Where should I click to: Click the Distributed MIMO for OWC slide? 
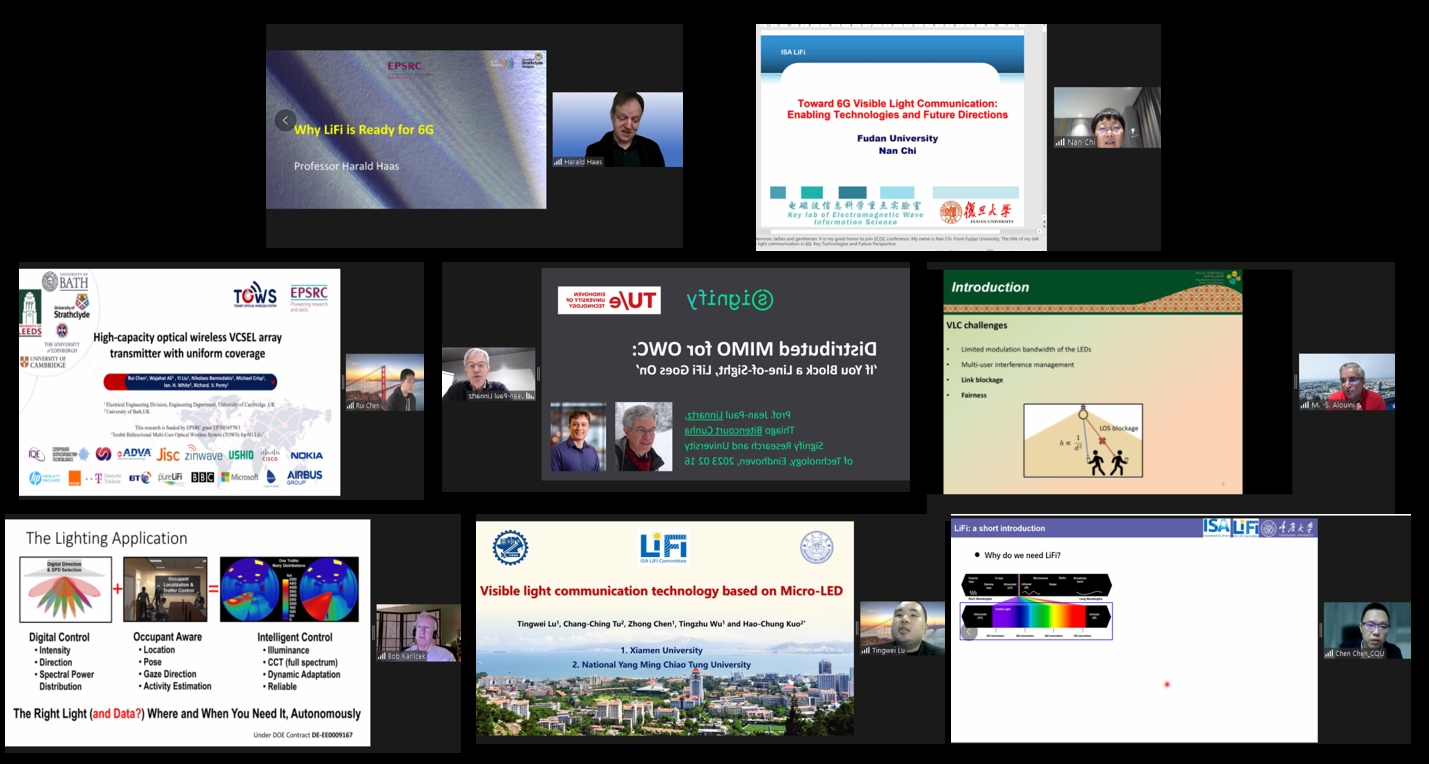[x=726, y=373]
